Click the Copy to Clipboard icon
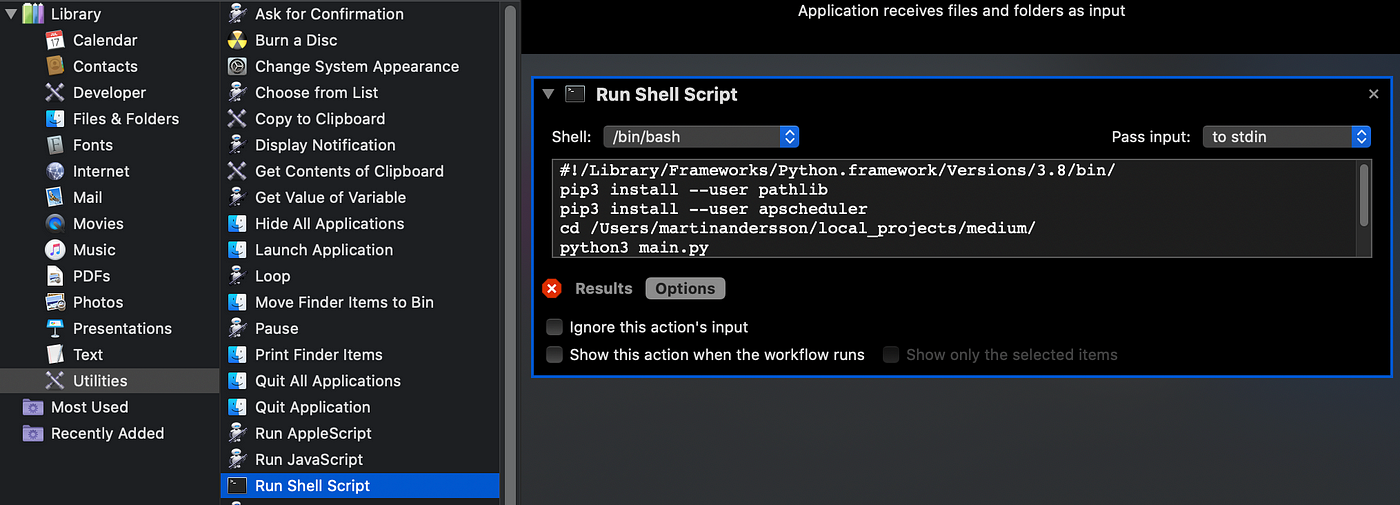Screen dimensions: 1400x505 [x=237, y=118]
